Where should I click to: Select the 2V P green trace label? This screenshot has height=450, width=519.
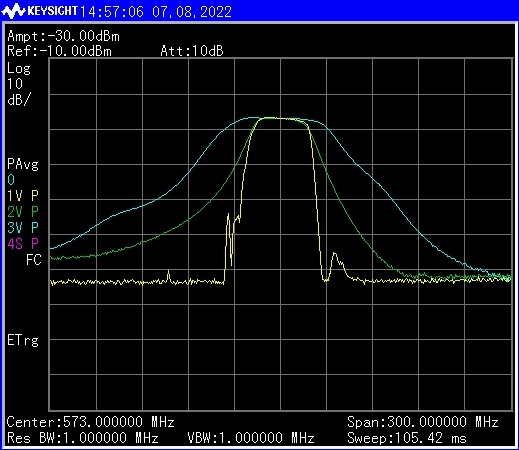tap(23, 212)
